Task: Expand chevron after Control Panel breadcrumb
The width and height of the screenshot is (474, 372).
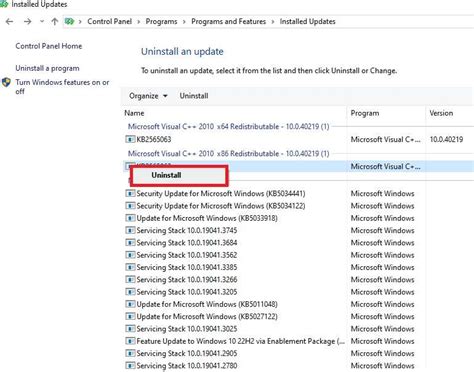Action: tap(139, 22)
